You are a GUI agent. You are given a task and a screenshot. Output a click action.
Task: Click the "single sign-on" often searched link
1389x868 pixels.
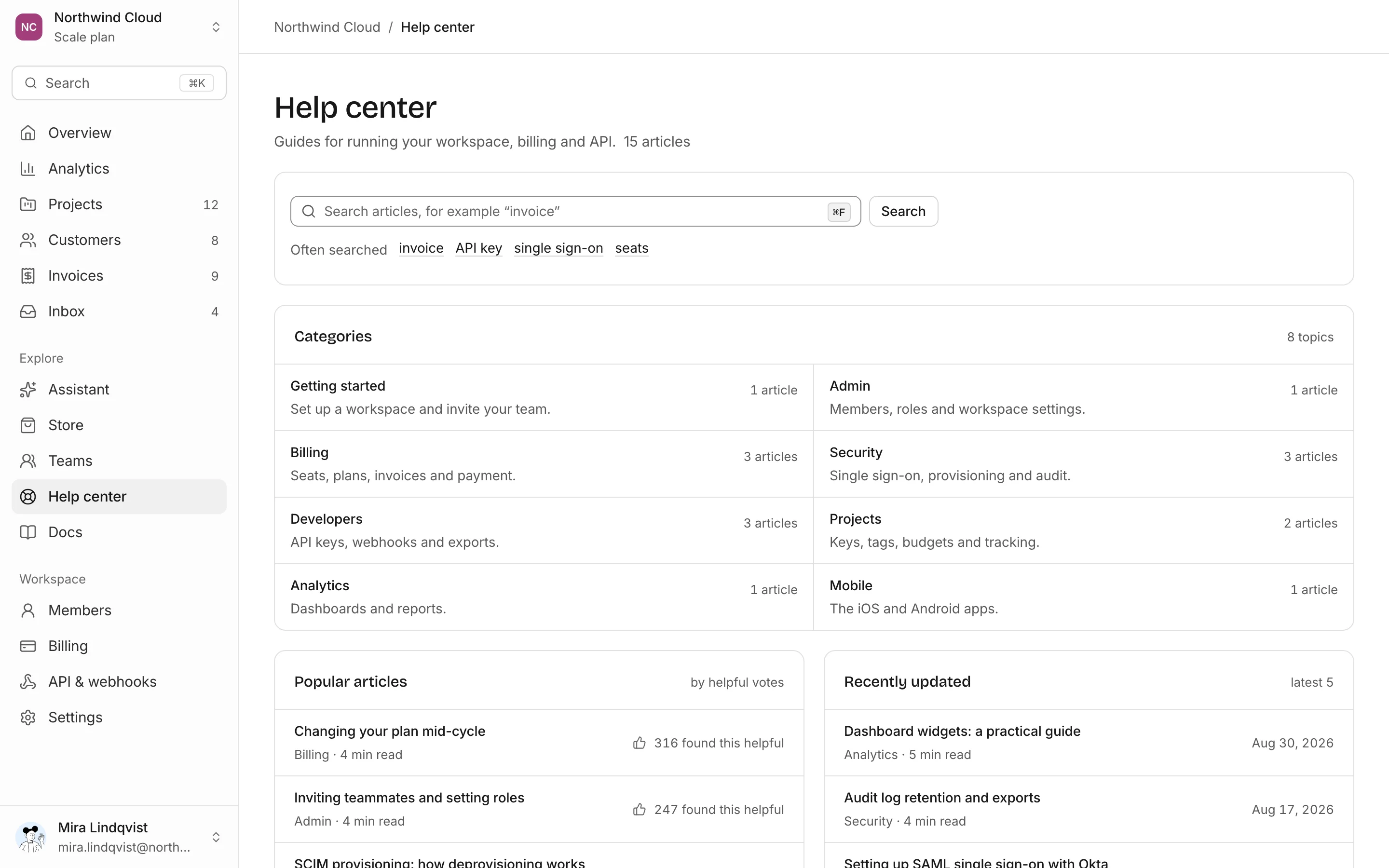(558, 248)
